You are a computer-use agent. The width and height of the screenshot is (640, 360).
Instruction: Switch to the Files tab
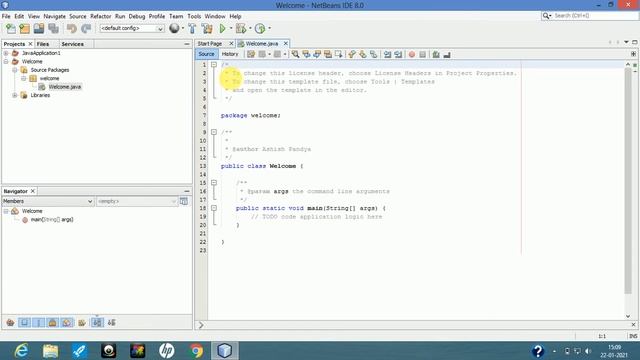43,44
